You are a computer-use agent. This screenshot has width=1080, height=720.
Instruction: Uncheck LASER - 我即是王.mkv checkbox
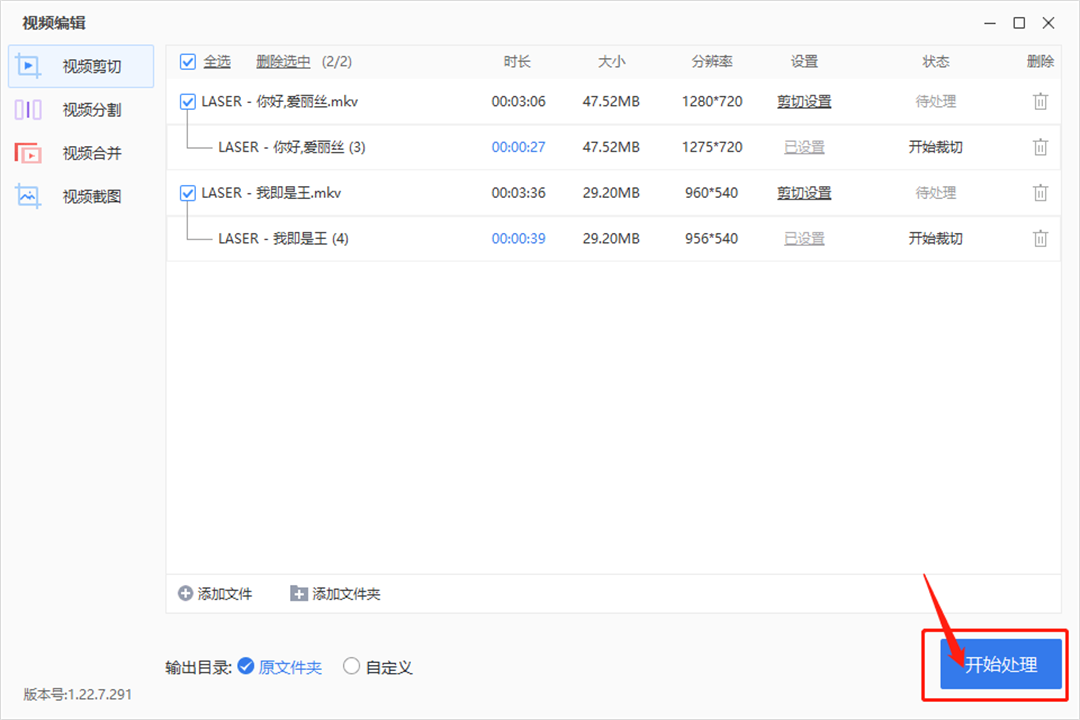tap(187, 194)
